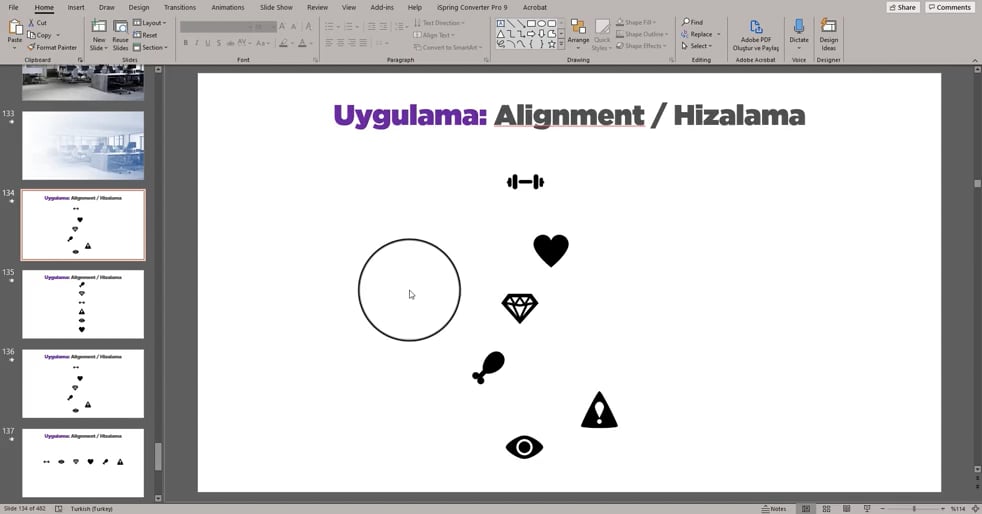Viewport: 982px width, 514px height.
Task: Click the Find search icon
Action: click(686, 22)
